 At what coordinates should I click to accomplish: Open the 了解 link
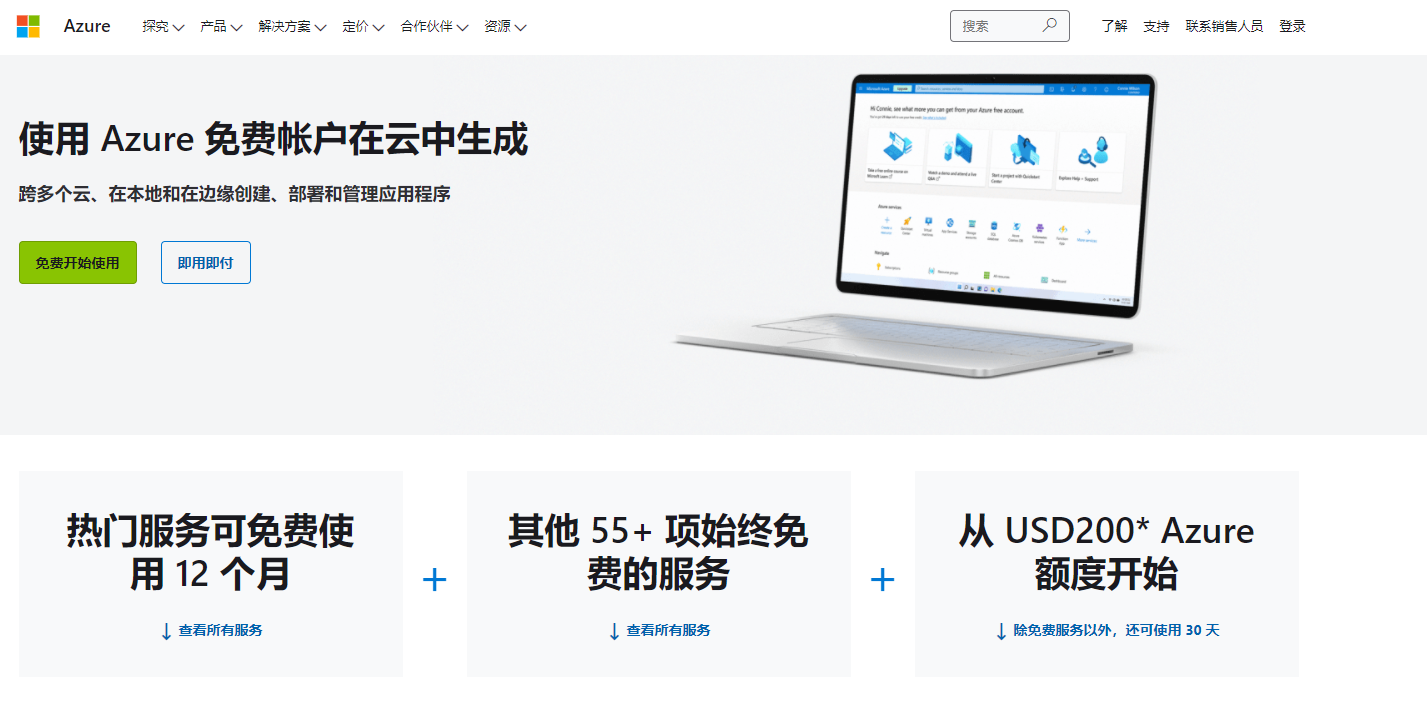coord(1114,27)
